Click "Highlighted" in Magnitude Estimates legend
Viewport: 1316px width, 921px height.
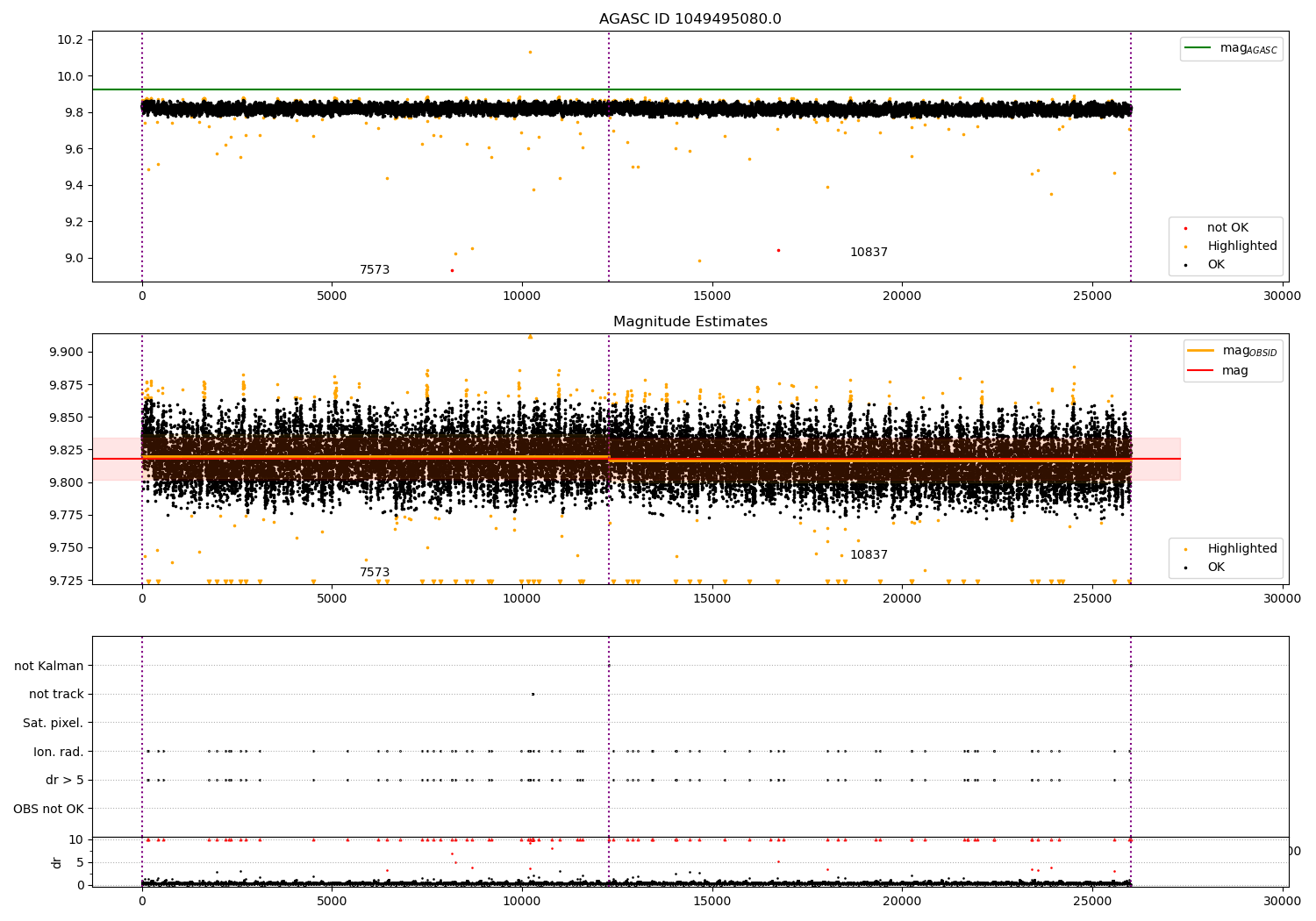tap(1242, 549)
